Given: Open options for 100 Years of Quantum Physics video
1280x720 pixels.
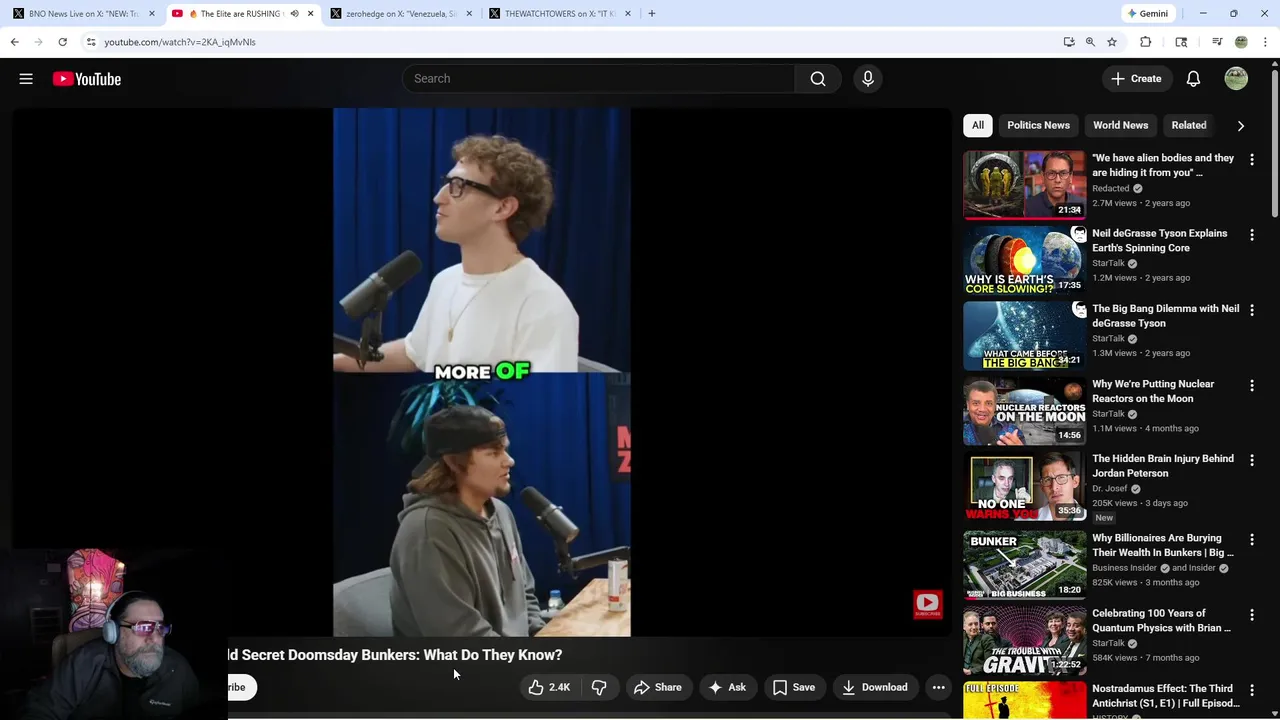Looking at the screenshot, I should coord(1251,615).
